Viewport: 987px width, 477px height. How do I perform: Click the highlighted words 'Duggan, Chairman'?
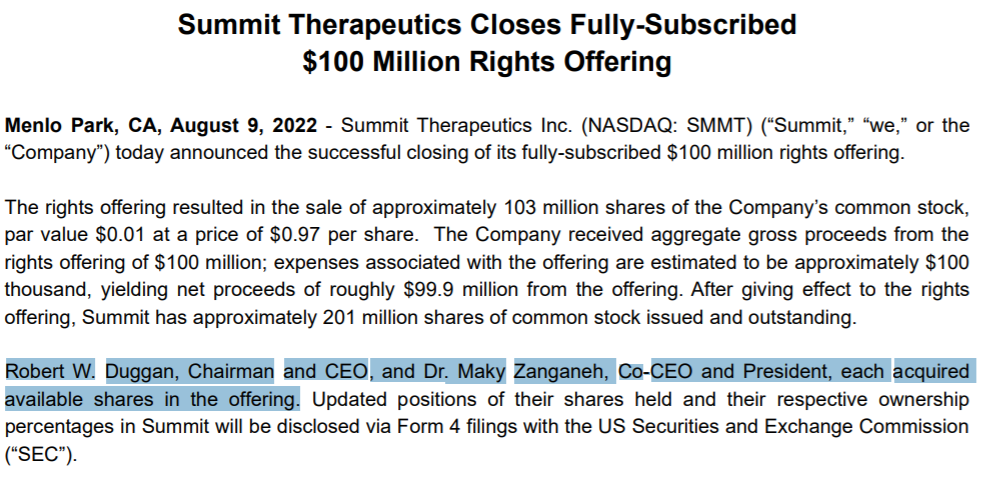click(189, 372)
